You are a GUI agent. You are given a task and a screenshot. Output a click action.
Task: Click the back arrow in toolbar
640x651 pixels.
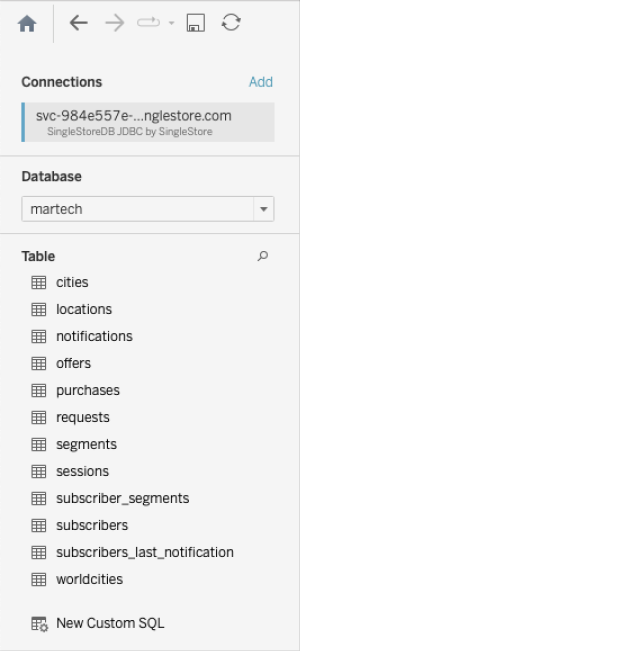coord(78,23)
